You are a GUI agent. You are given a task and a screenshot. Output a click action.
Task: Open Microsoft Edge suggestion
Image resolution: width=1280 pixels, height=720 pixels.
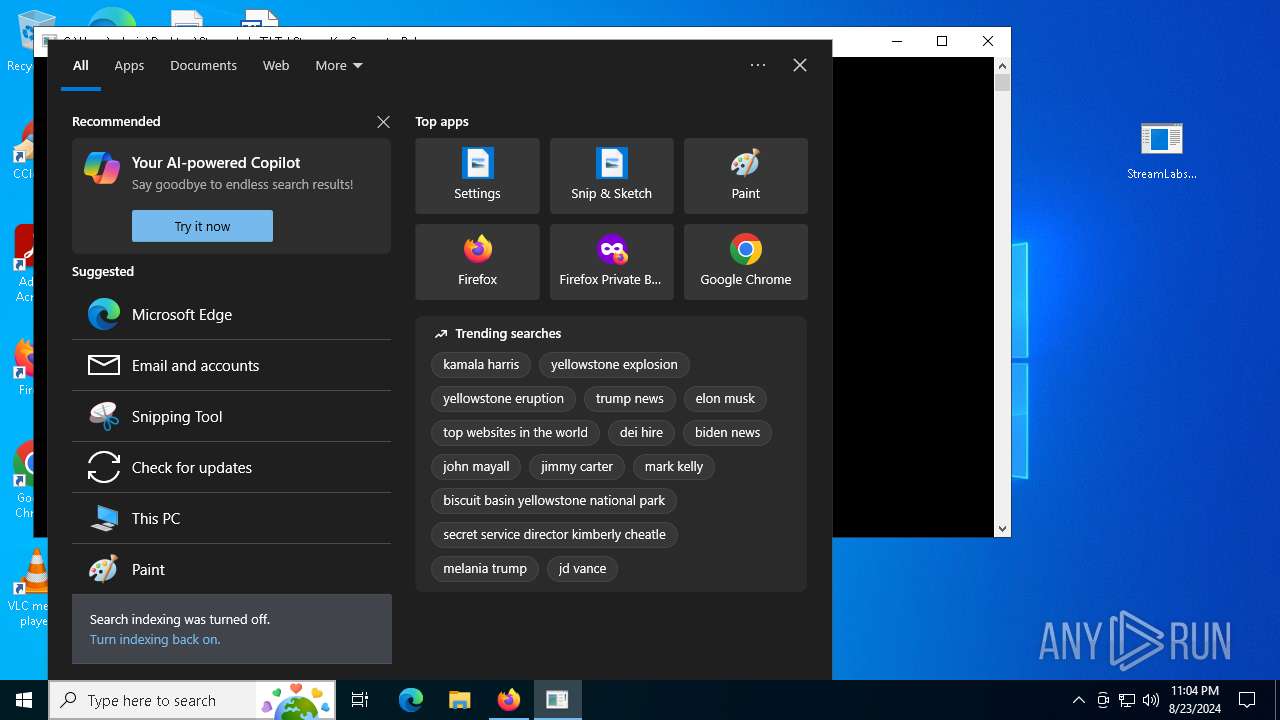(231, 314)
